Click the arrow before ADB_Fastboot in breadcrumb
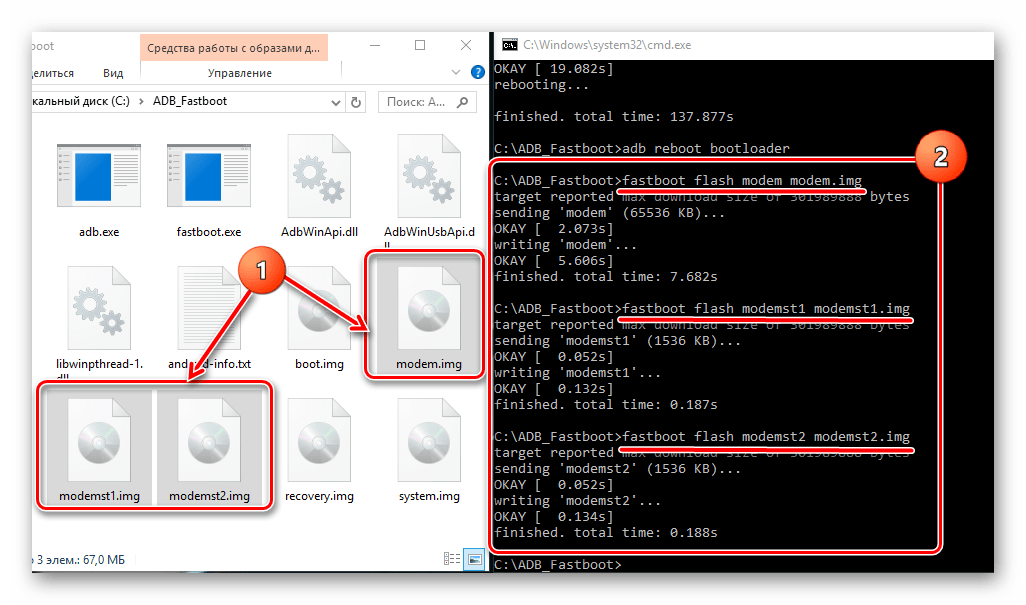Image resolution: width=1026 pixels, height=605 pixels. point(141,101)
